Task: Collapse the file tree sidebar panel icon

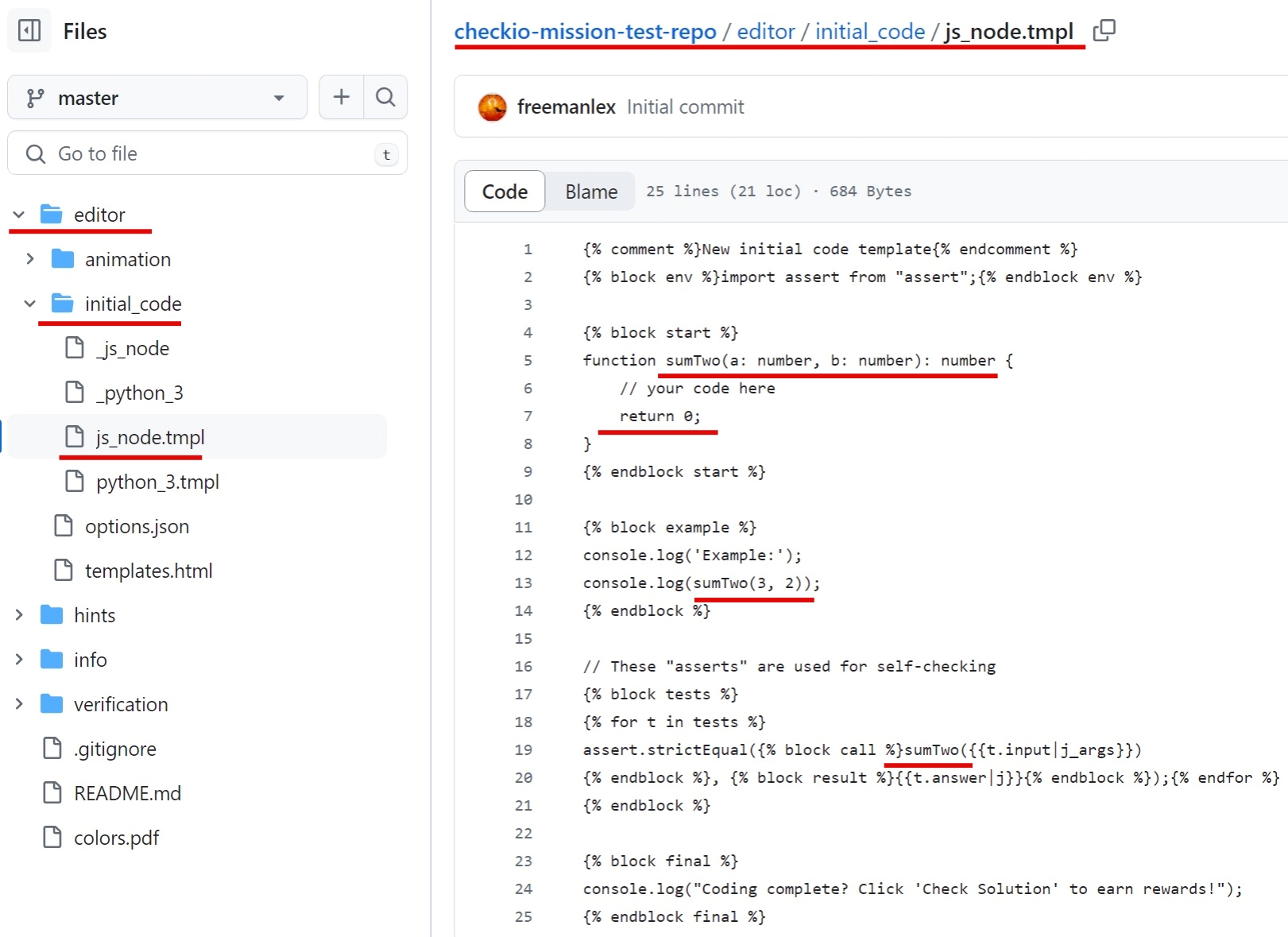Action: click(29, 31)
